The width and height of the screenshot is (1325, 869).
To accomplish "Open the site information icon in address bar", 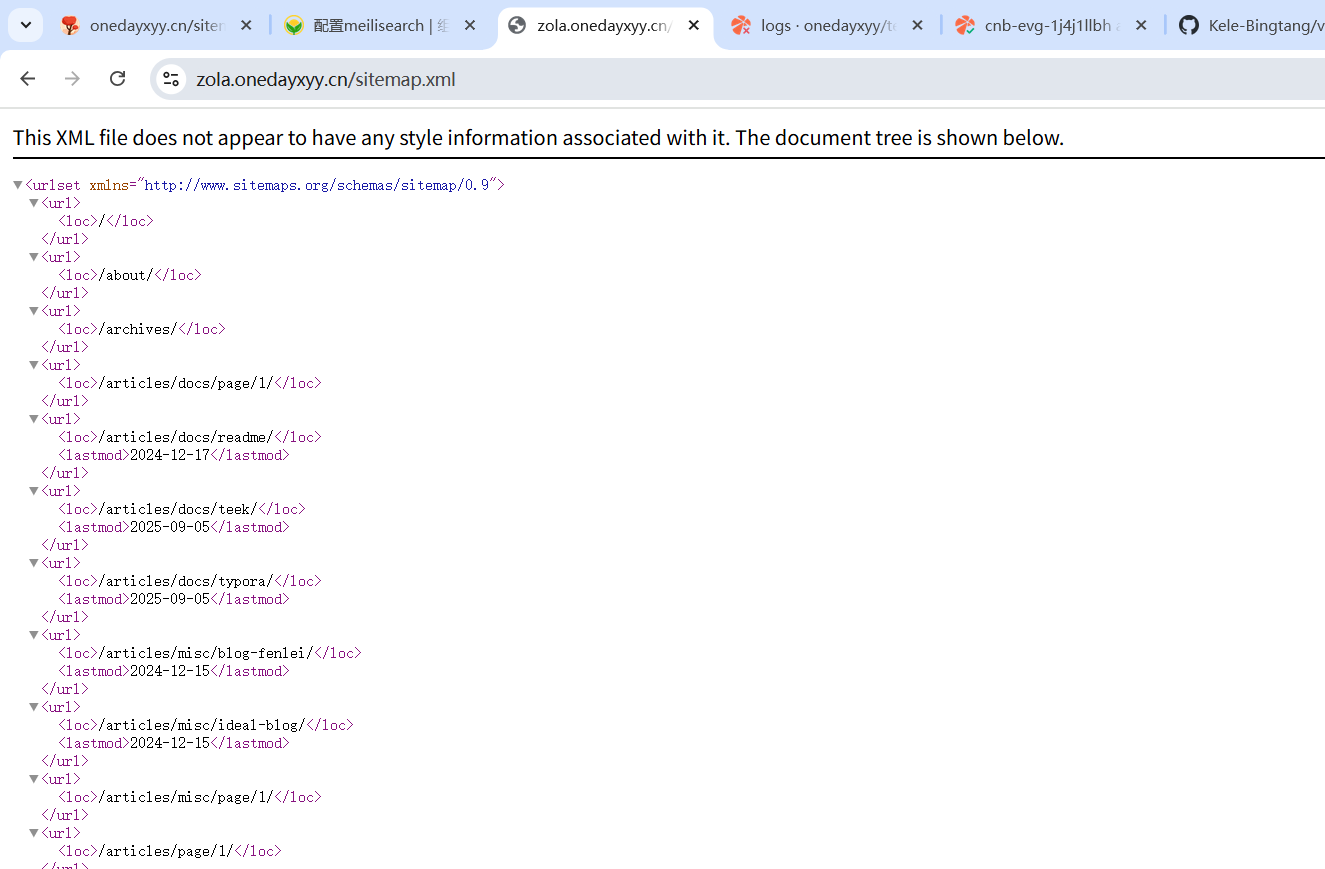I will click(171, 79).
